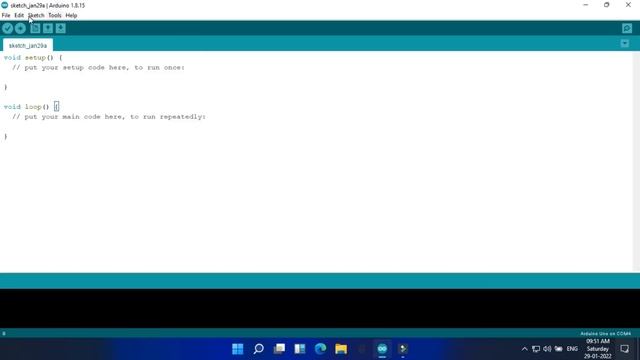Click the battery tray icon
Screen dimensions: 640x360
pyautogui.click(x=558, y=349)
